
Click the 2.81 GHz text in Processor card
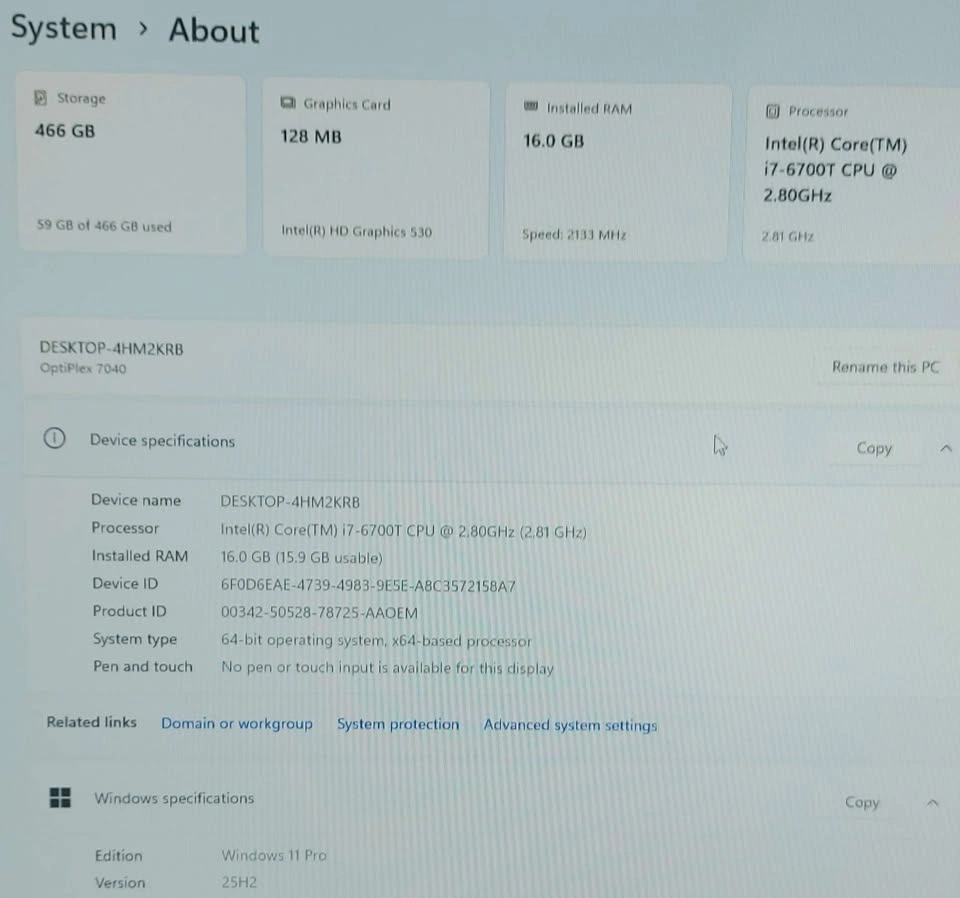point(787,236)
